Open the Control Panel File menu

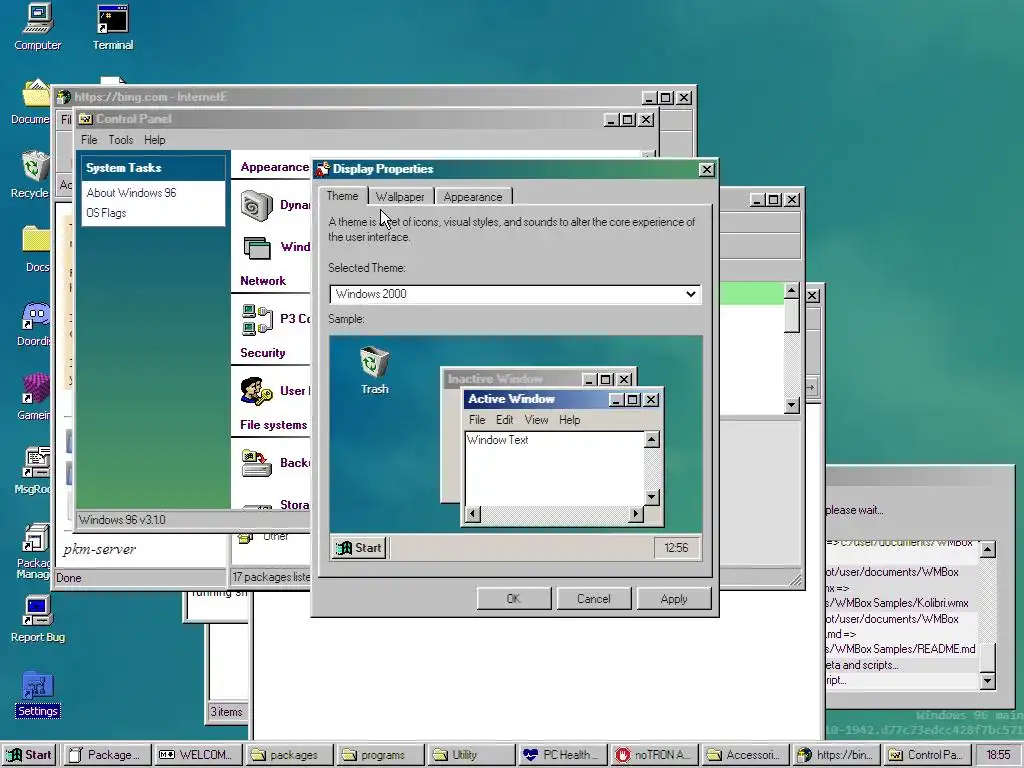point(89,140)
